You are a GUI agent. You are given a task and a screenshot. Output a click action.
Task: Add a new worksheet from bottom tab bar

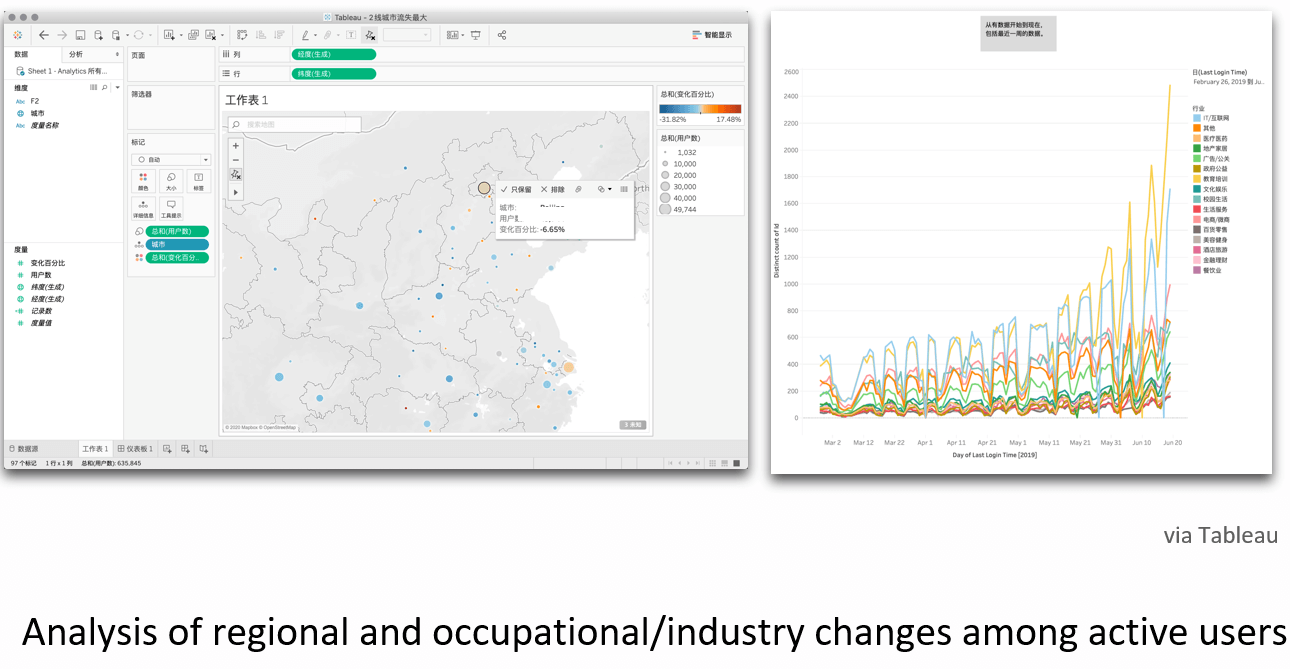[168, 449]
